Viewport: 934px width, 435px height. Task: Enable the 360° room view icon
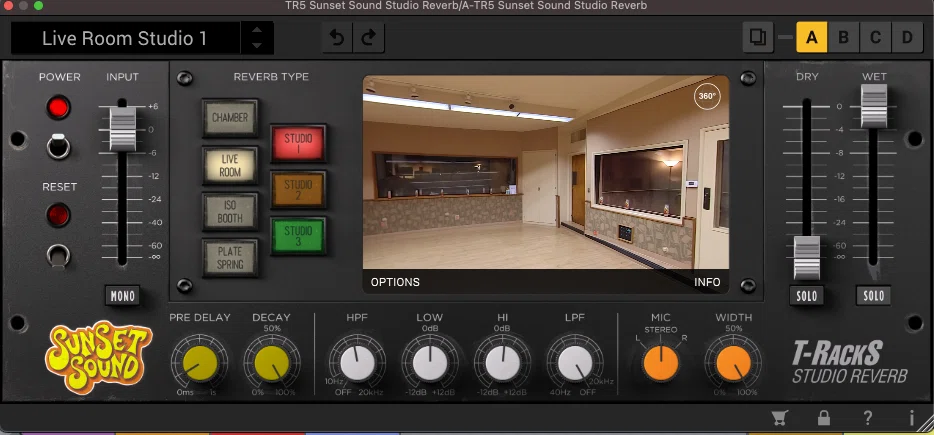pos(706,95)
